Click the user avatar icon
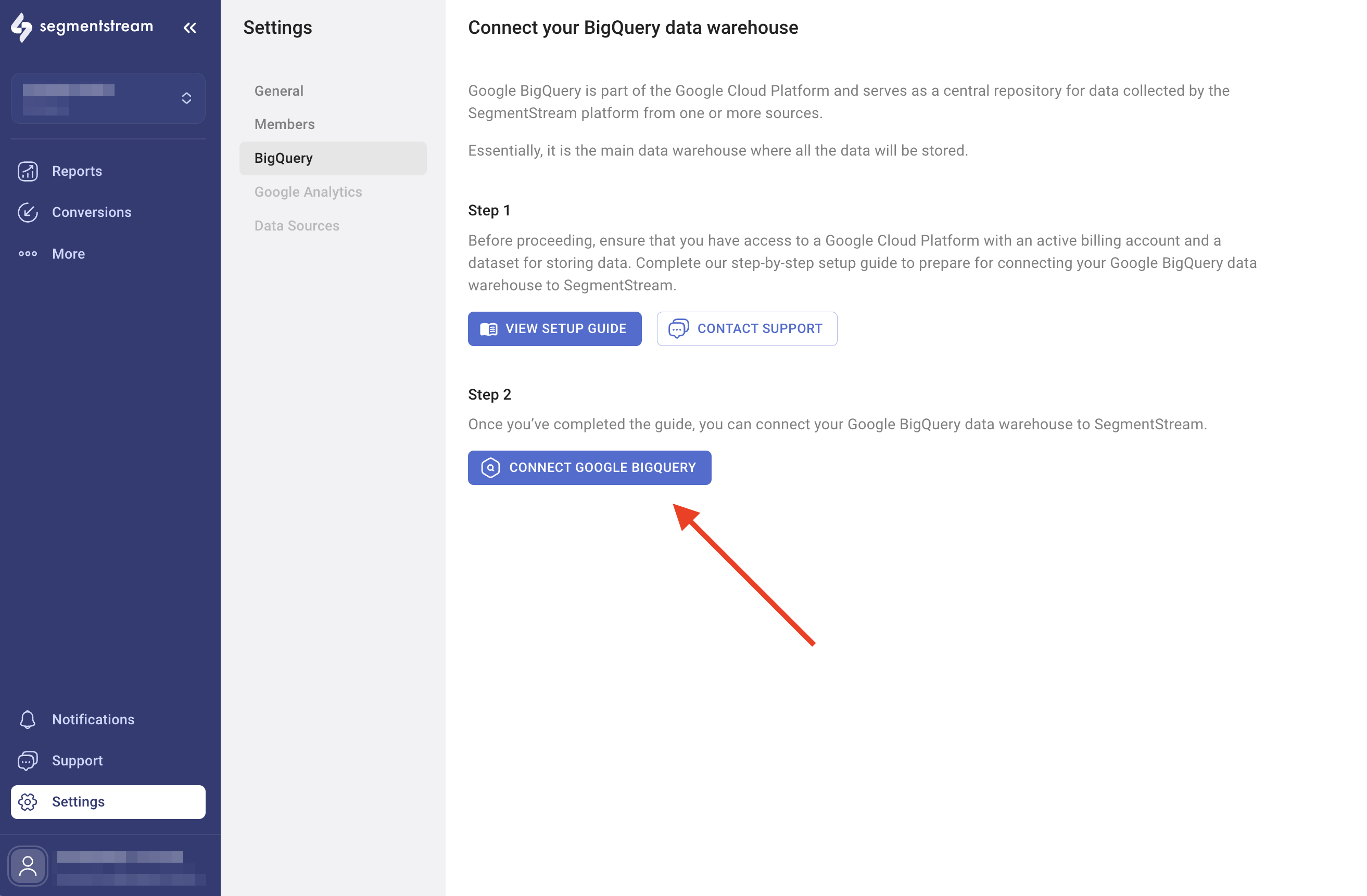Image resolution: width=1367 pixels, height=896 pixels. (28, 866)
